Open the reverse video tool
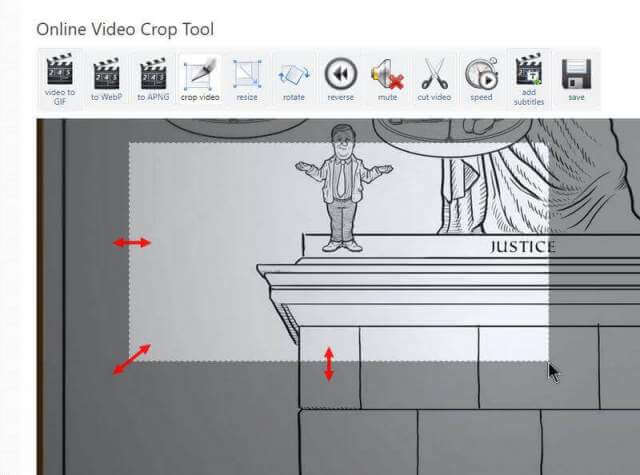640x475 pixels. tap(341, 79)
